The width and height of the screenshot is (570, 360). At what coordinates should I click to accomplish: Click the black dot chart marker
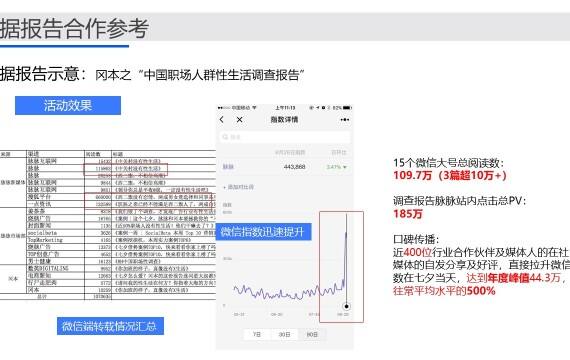click(346, 306)
